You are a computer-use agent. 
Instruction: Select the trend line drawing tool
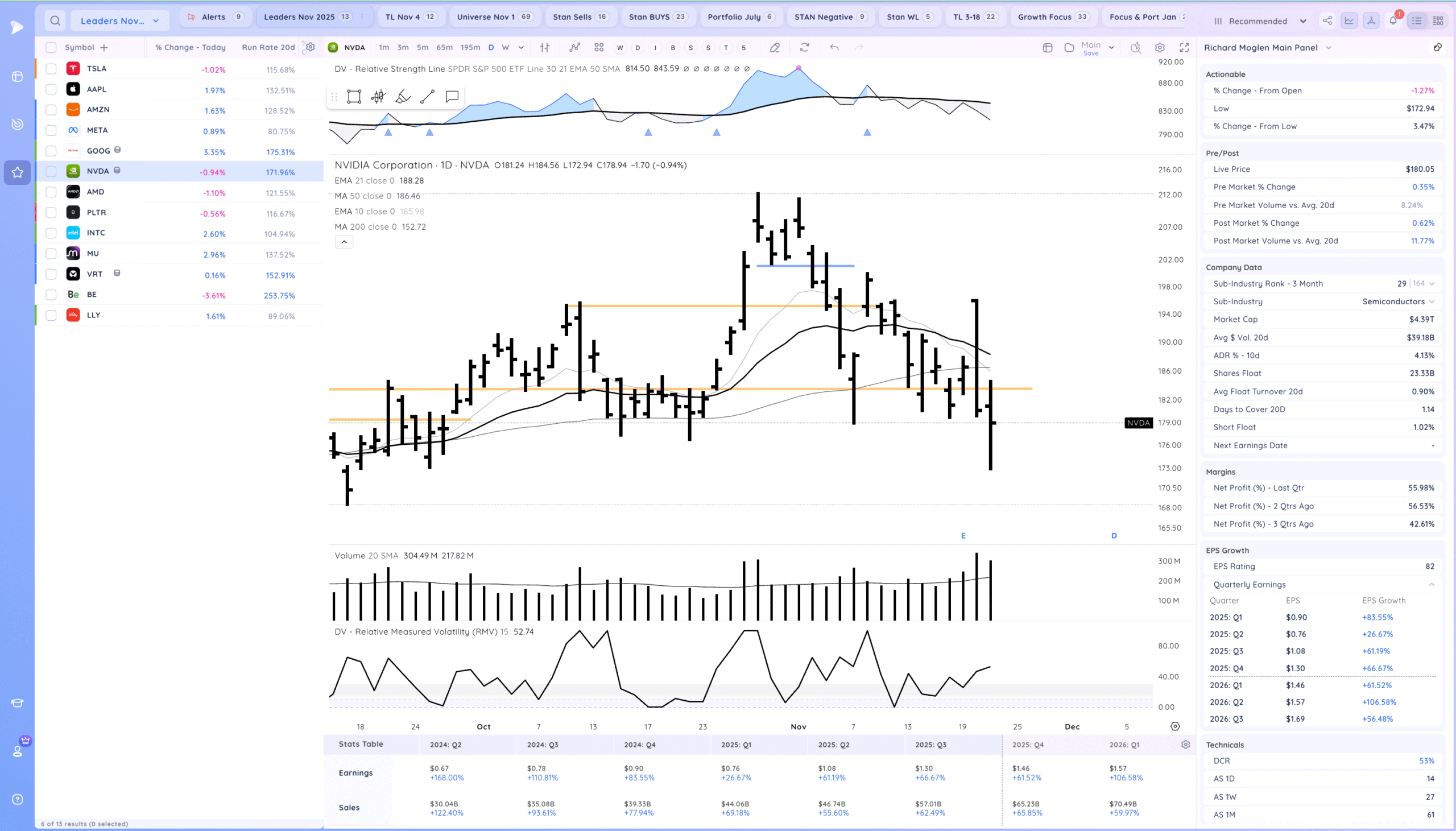427,97
